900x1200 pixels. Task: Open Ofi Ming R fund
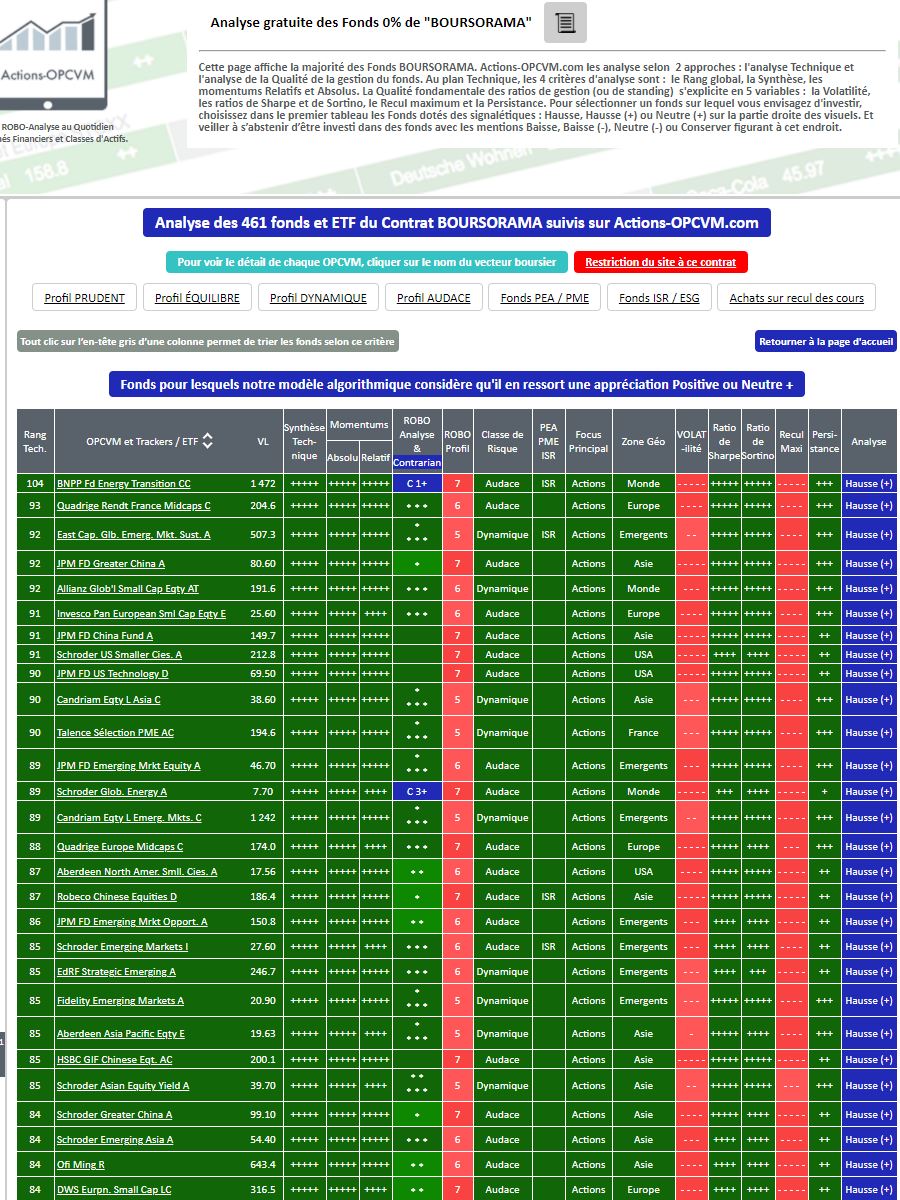click(80, 1165)
